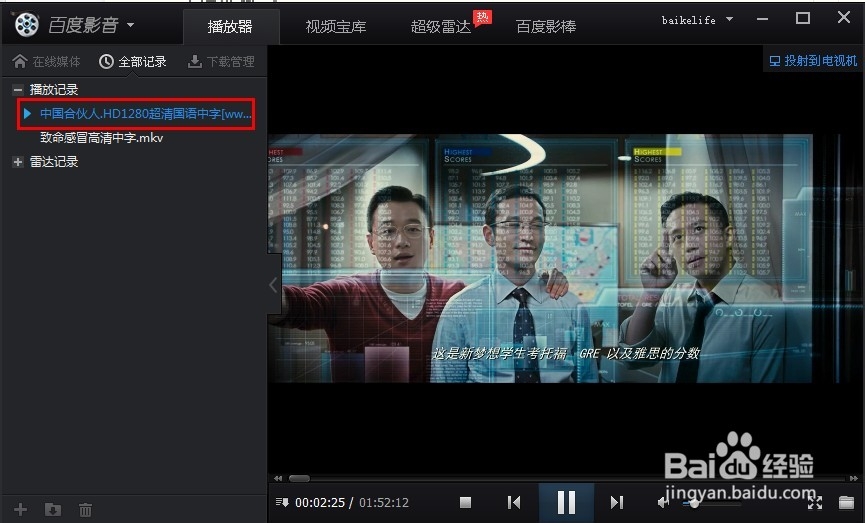Open the 视频宝库 tab
The image size is (865, 523).
click(336, 26)
